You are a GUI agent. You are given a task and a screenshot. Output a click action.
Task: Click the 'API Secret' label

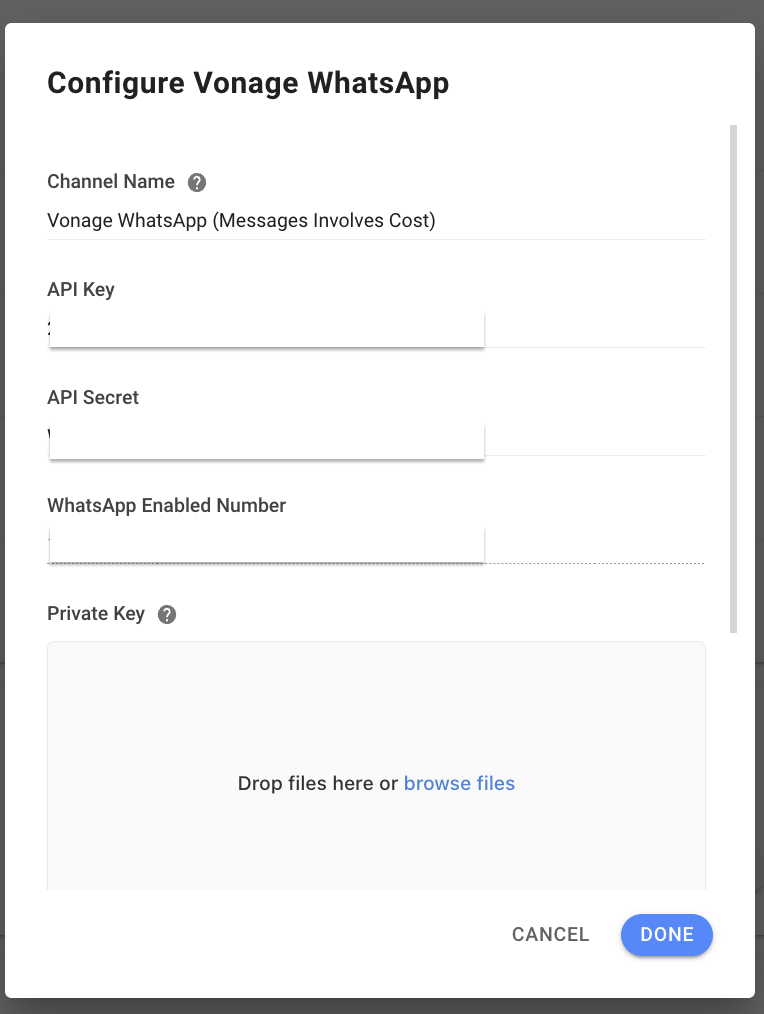93,397
